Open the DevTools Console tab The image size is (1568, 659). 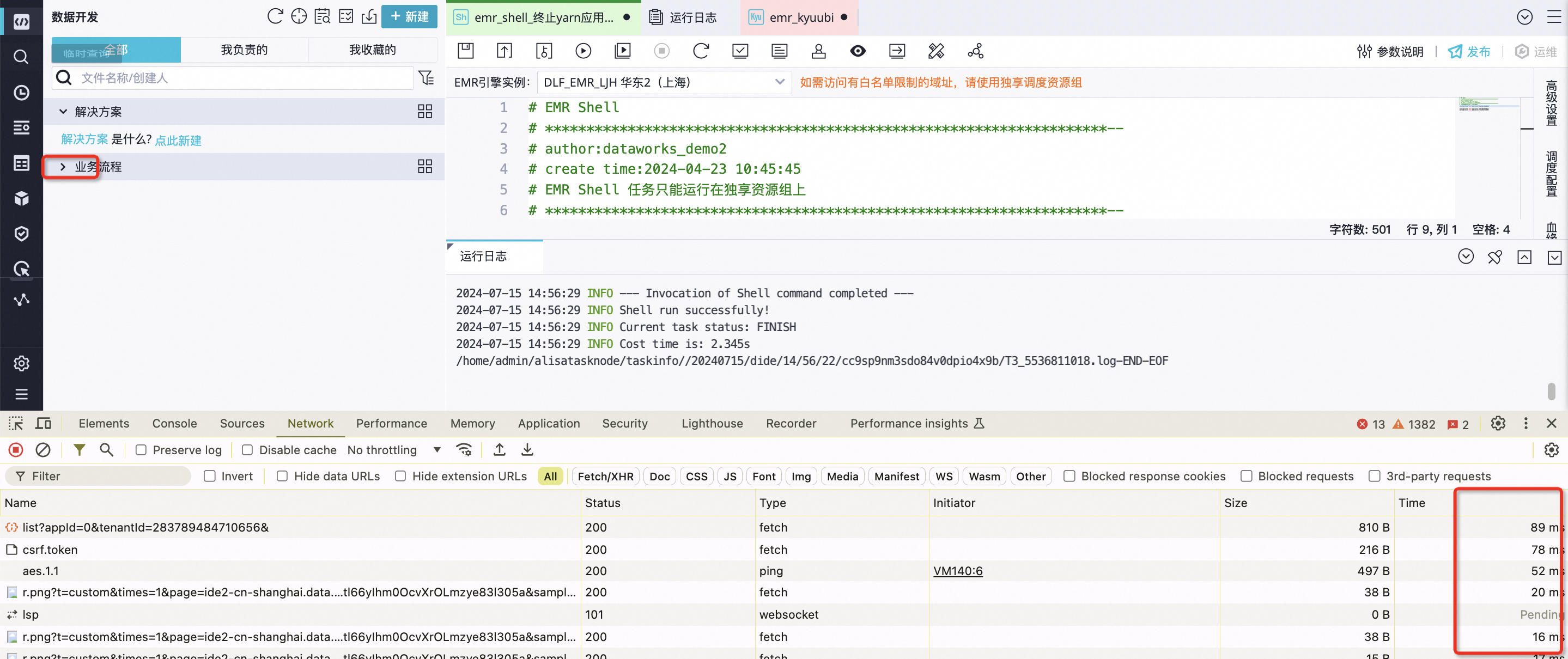[x=174, y=424]
